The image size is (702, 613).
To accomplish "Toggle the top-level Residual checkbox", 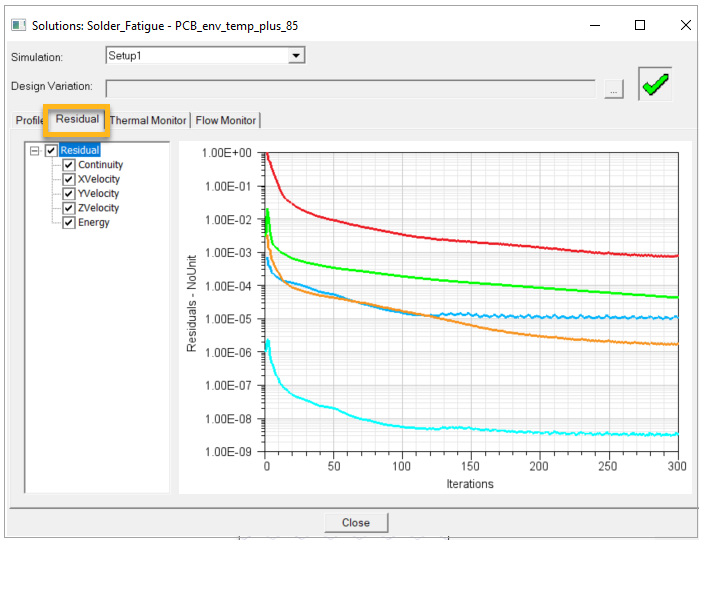I will click(52, 151).
